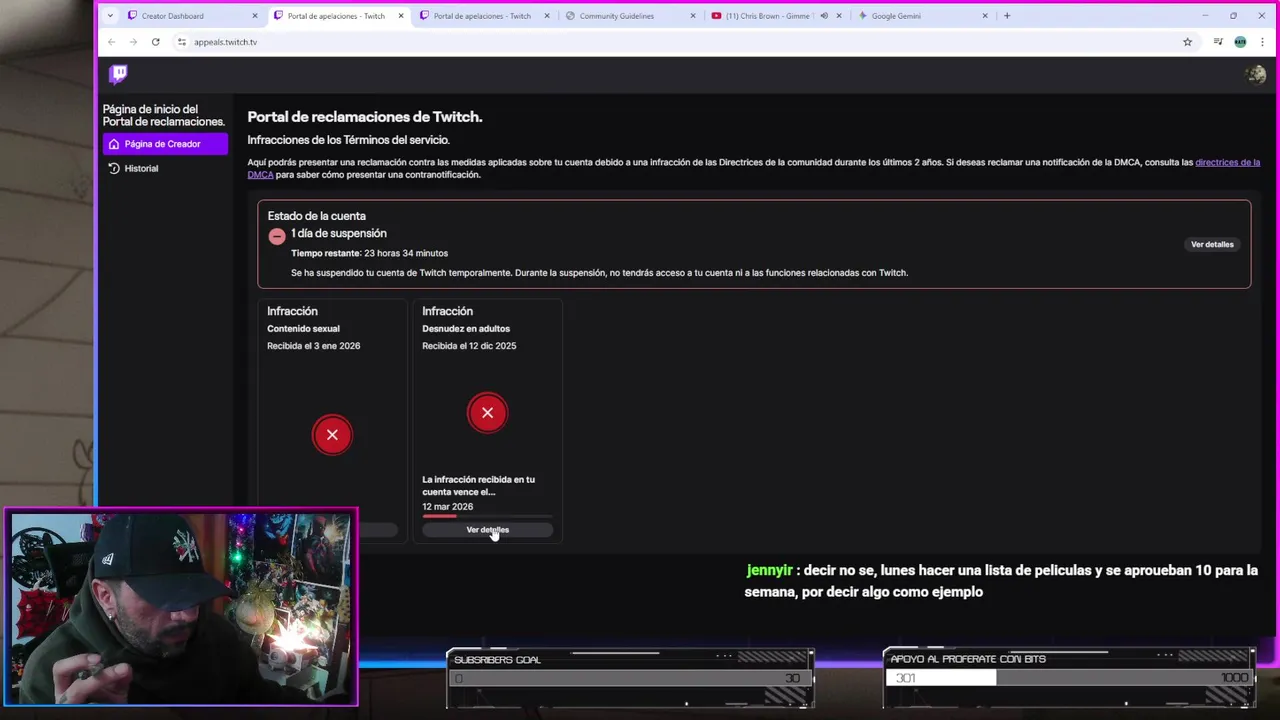Bookmark this page with the star icon
This screenshot has height=720, width=1280.
coord(1187,42)
